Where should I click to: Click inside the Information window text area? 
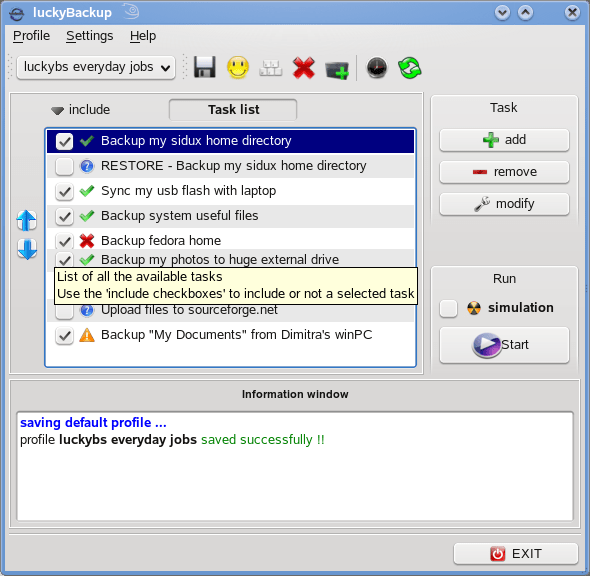pyautogui.click(x=295, y=467)
